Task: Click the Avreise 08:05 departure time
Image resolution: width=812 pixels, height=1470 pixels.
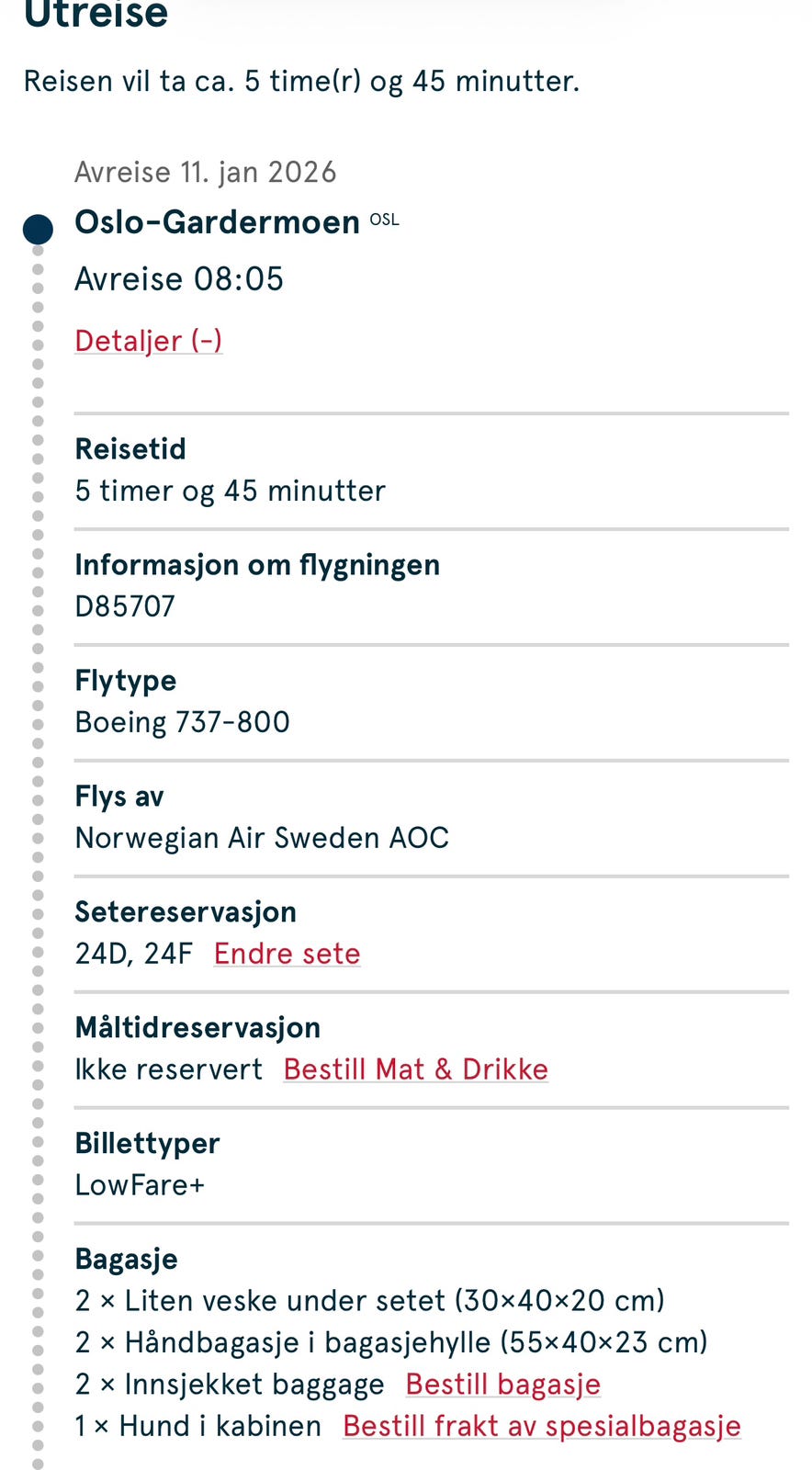Action: tap(179, 279)
